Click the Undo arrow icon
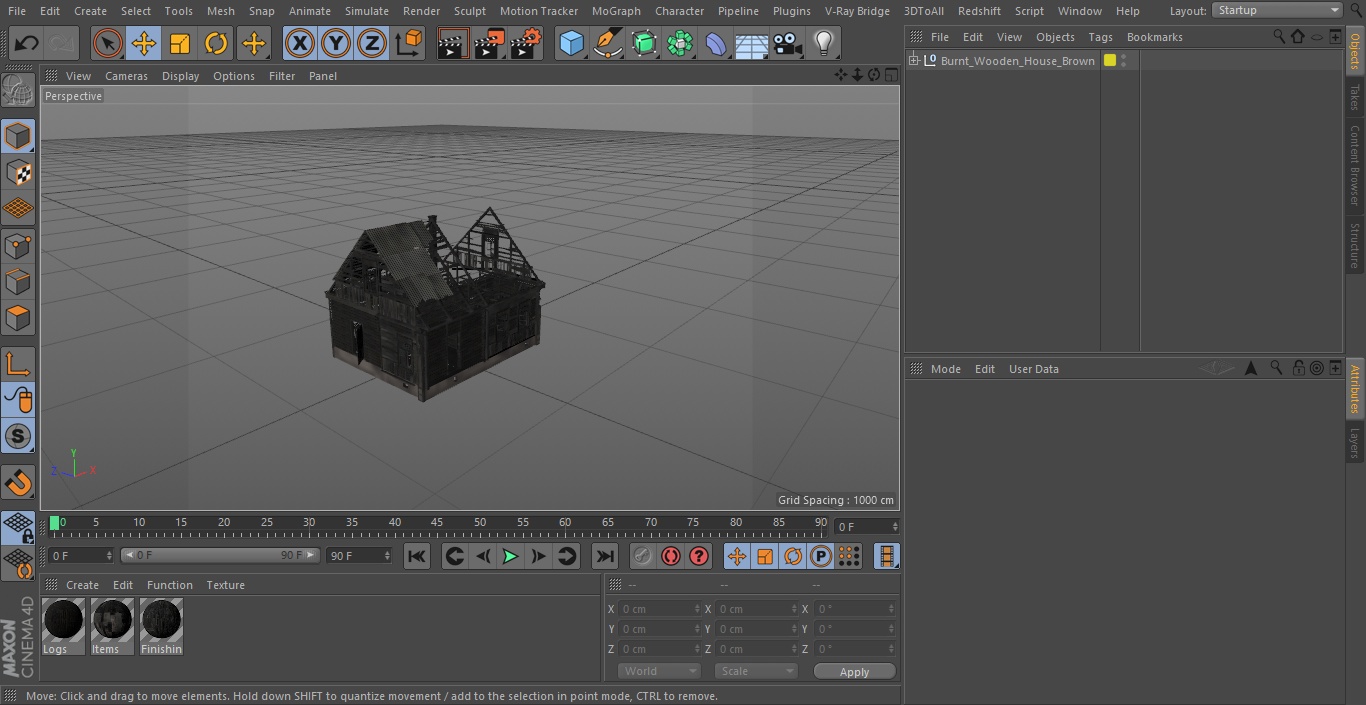1366x705 pixels. click(x=27, y=43)
